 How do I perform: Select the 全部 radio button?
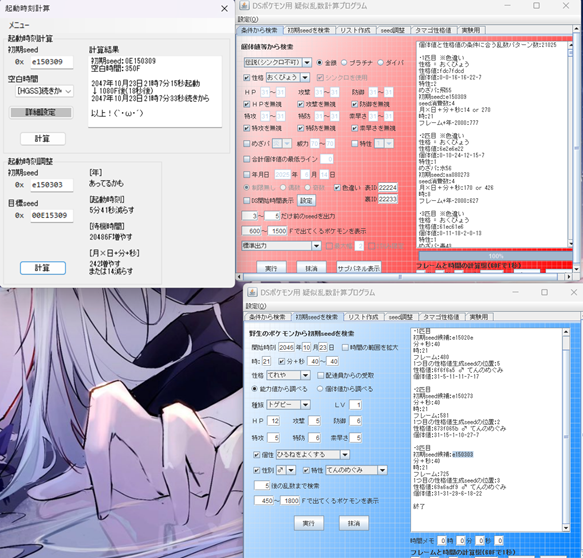pyautogui.click(x=319, y=63)
